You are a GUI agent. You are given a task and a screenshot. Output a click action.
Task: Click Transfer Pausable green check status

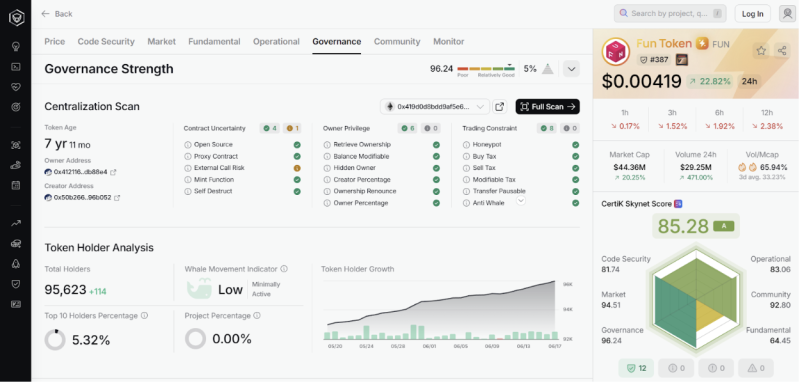click(x=576, y=191)
